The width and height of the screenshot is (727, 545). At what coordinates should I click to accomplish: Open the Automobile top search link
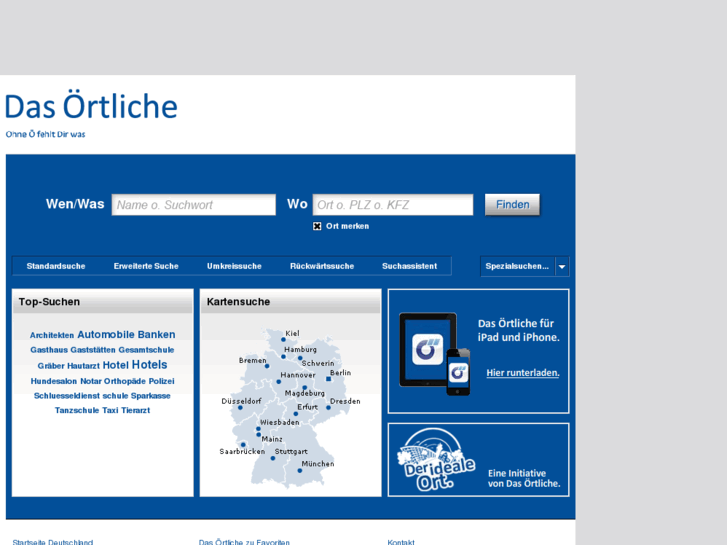click(106, 334)
